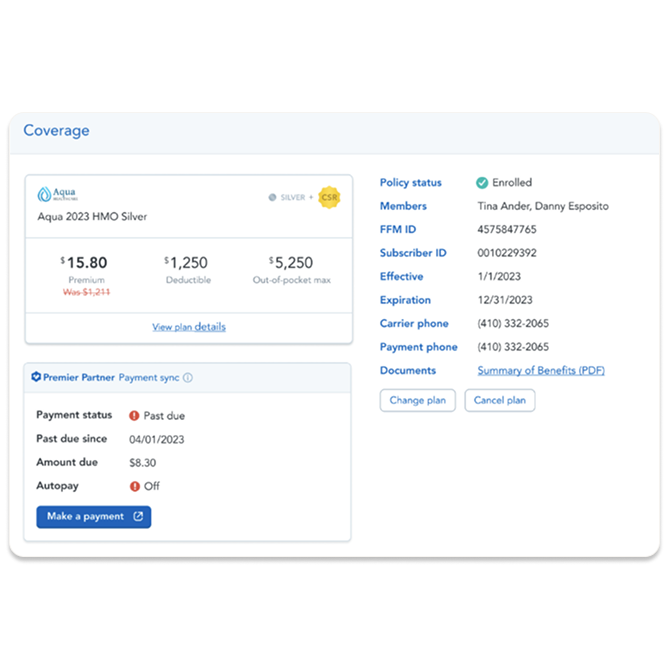
Task: Click the FFM ID 4575847765
Action: click(507, 229)
